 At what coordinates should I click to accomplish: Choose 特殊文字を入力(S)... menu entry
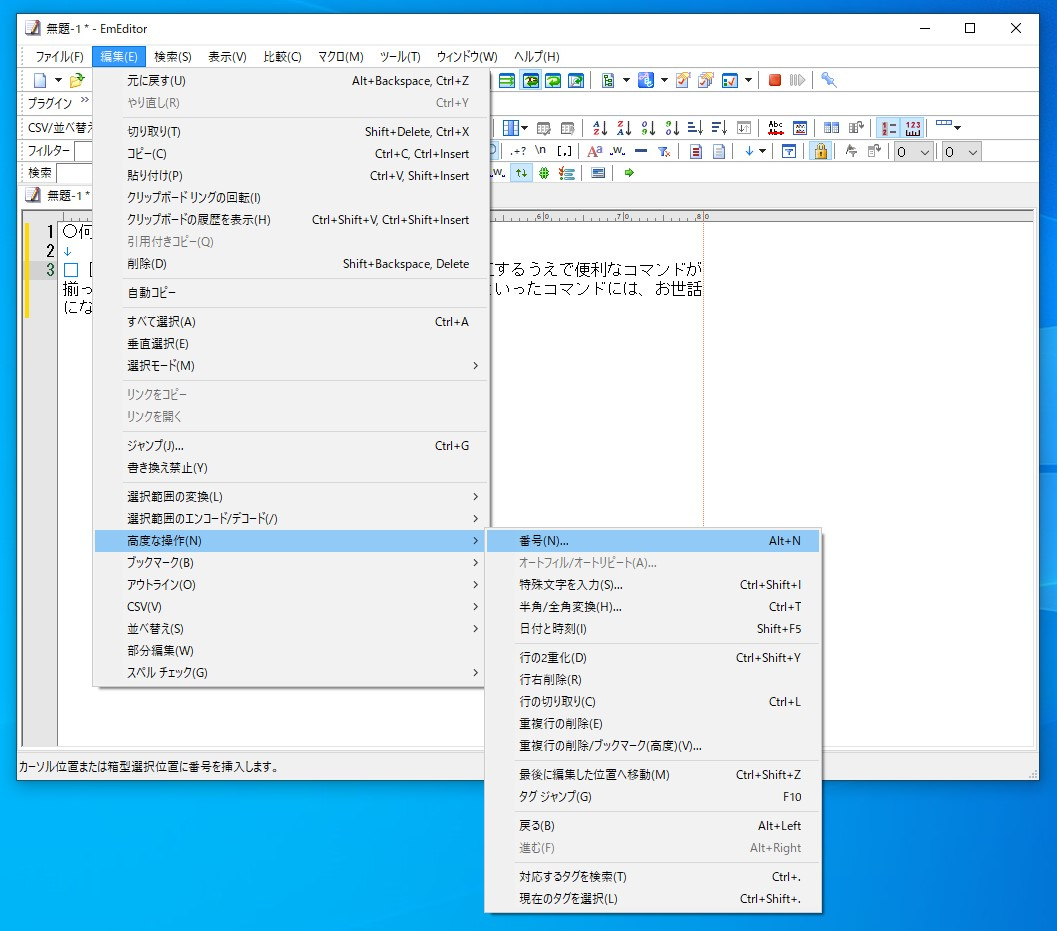(653, 584)
